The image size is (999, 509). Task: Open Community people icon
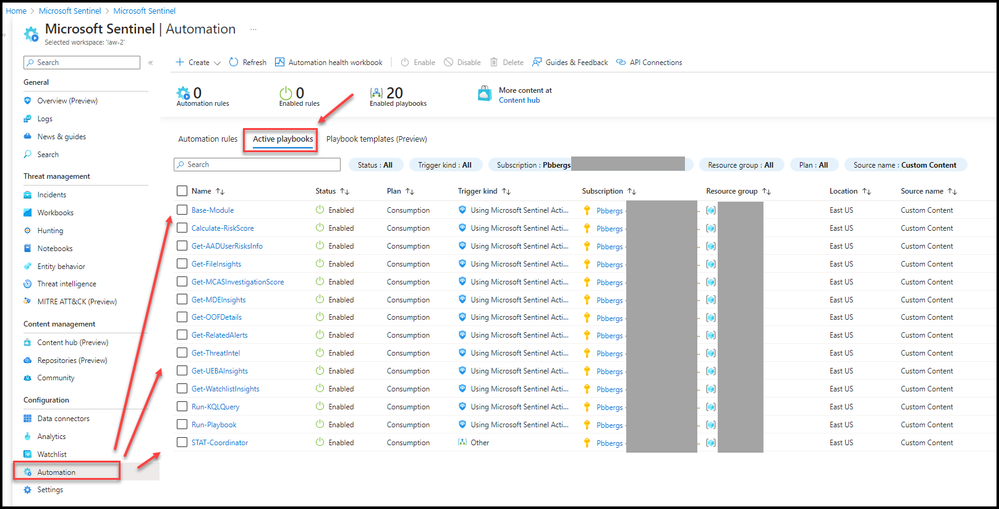pos(27,378)
